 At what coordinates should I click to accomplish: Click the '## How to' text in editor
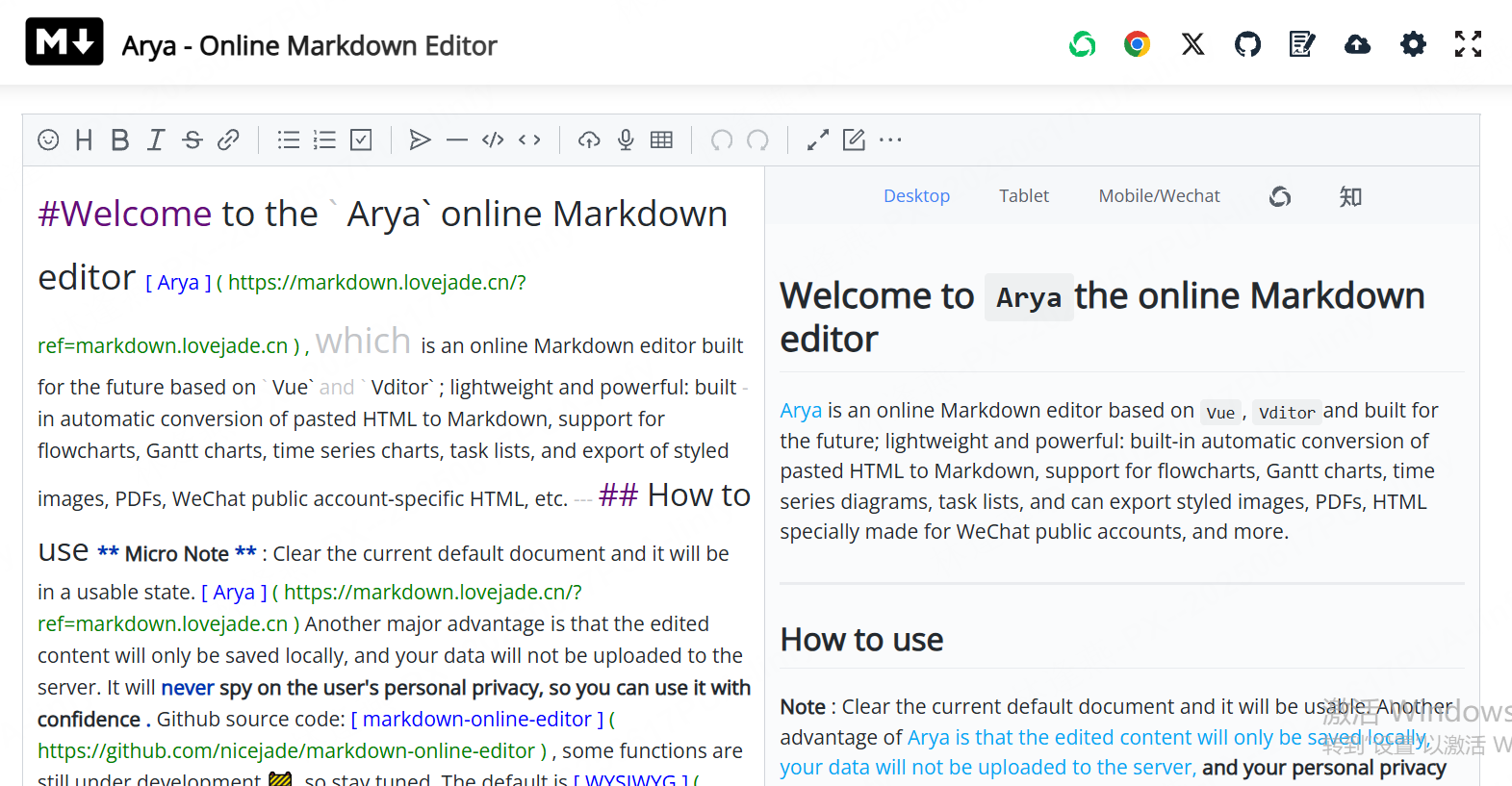click(674, 494)
